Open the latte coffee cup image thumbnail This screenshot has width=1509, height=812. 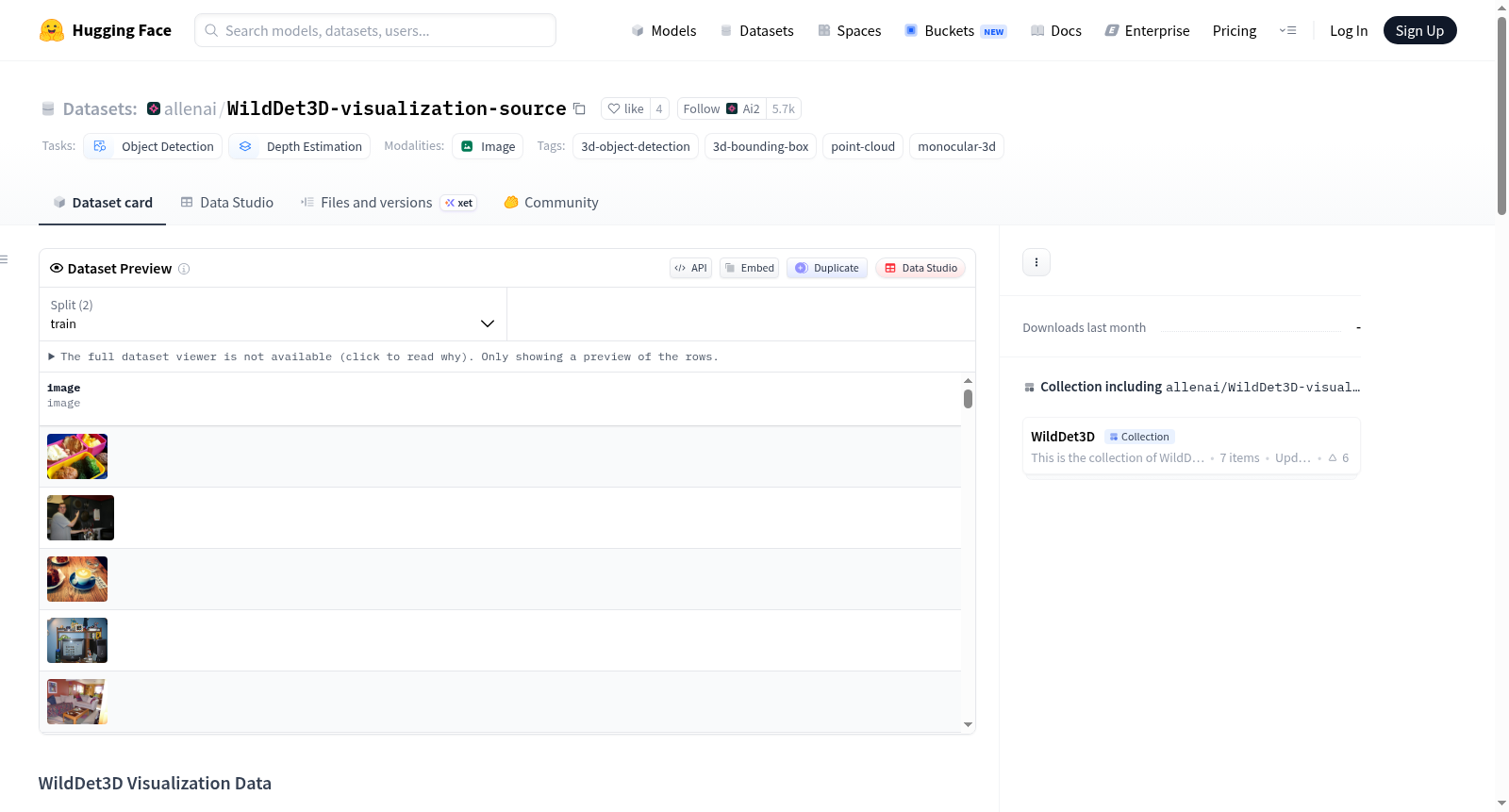[x=77, y=579]
